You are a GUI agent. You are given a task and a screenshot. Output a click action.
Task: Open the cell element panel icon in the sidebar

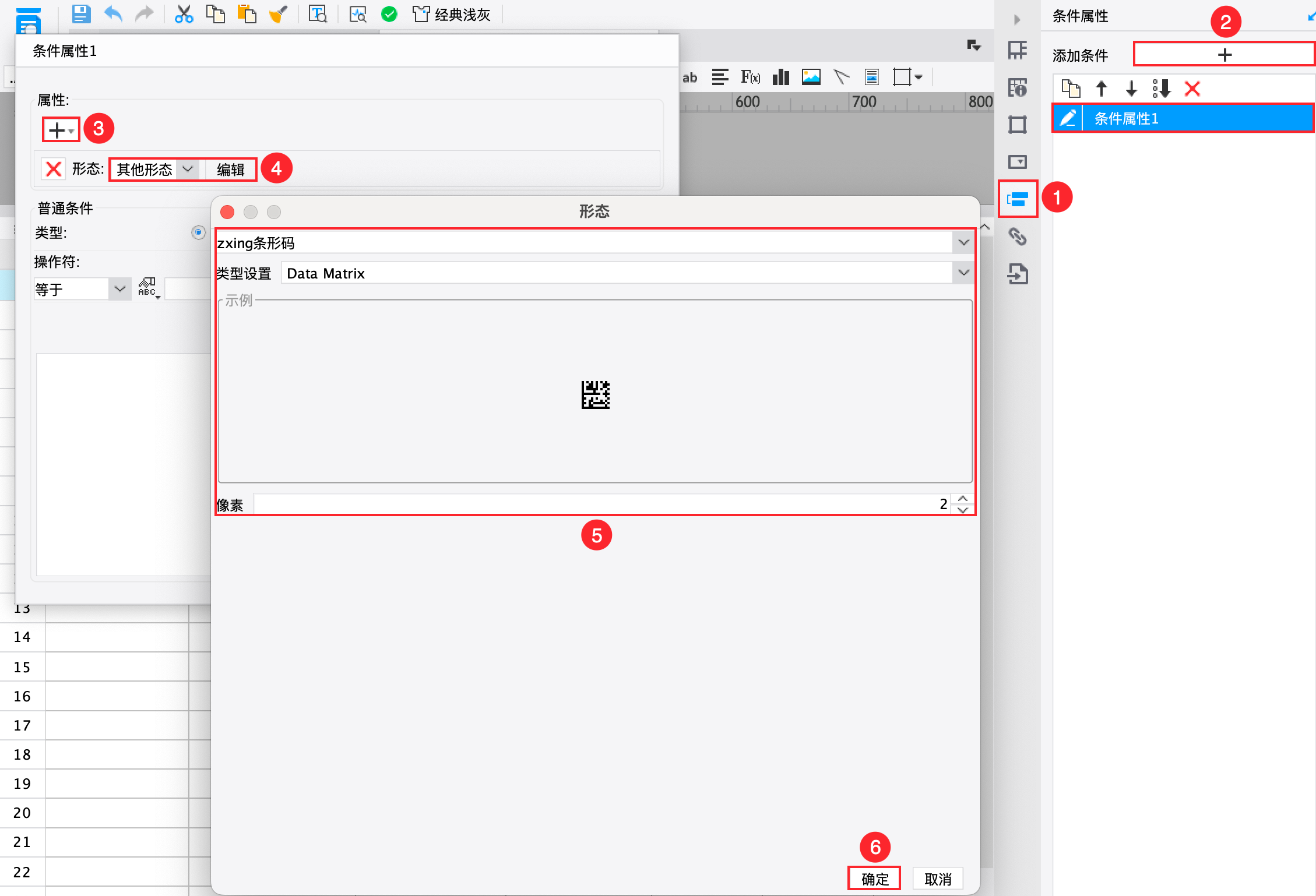coord(1018,51)
